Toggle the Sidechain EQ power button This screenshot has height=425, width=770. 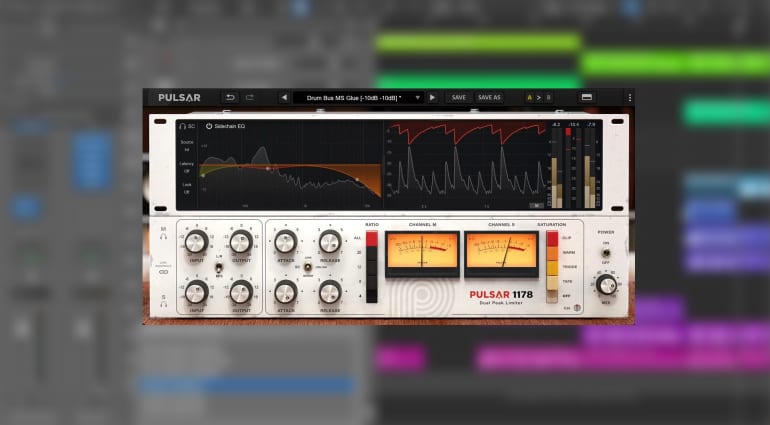(x=209, y=126)
